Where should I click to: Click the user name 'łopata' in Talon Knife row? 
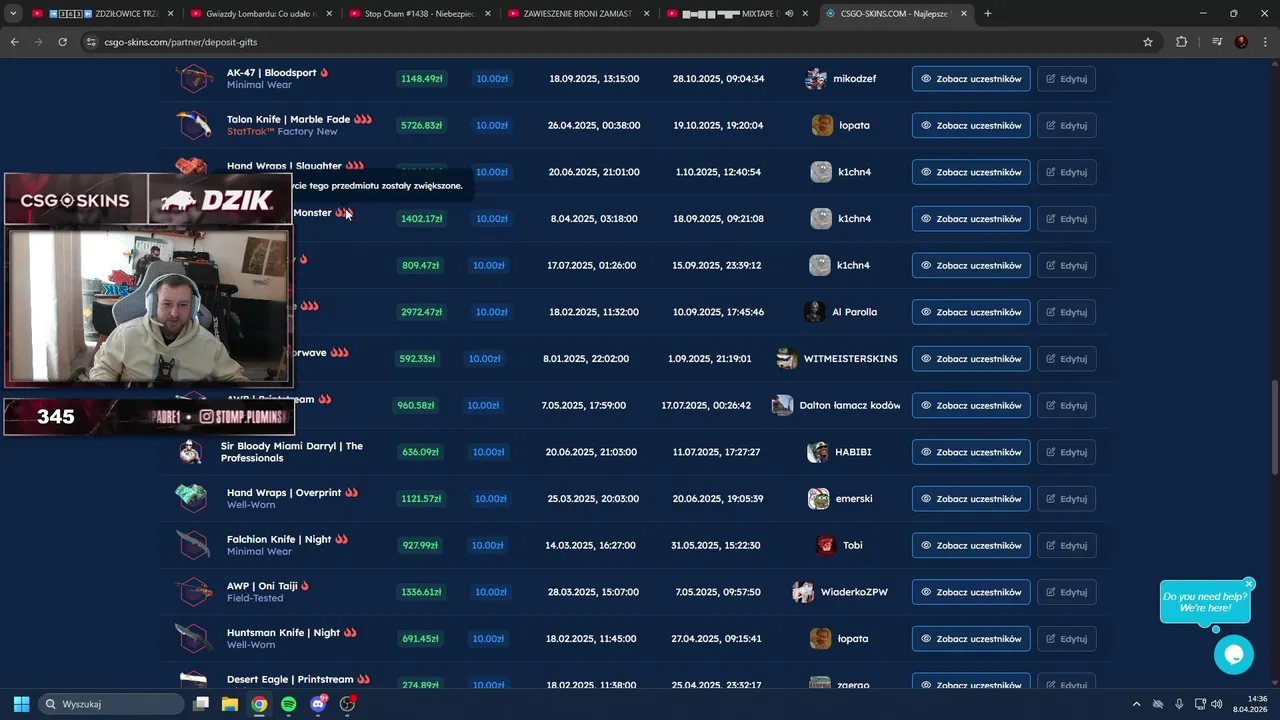pos(854,125)
